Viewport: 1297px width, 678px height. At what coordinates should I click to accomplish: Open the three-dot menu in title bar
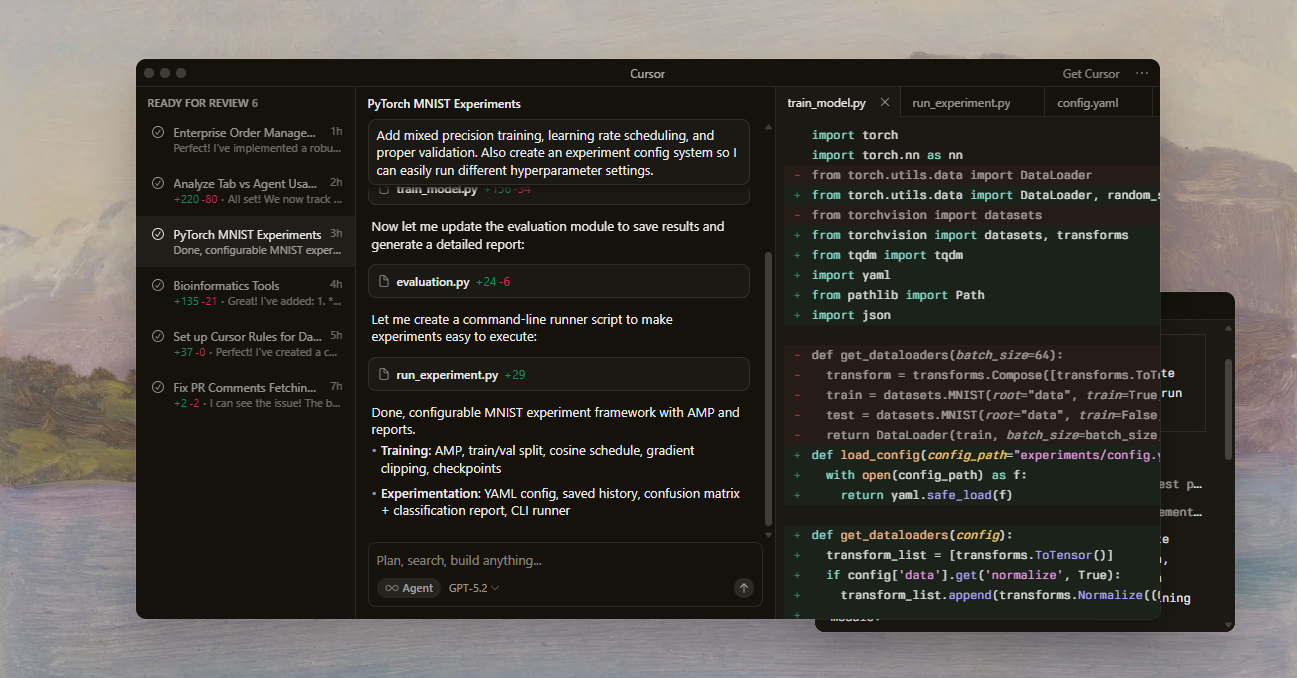coord(1142,74)
